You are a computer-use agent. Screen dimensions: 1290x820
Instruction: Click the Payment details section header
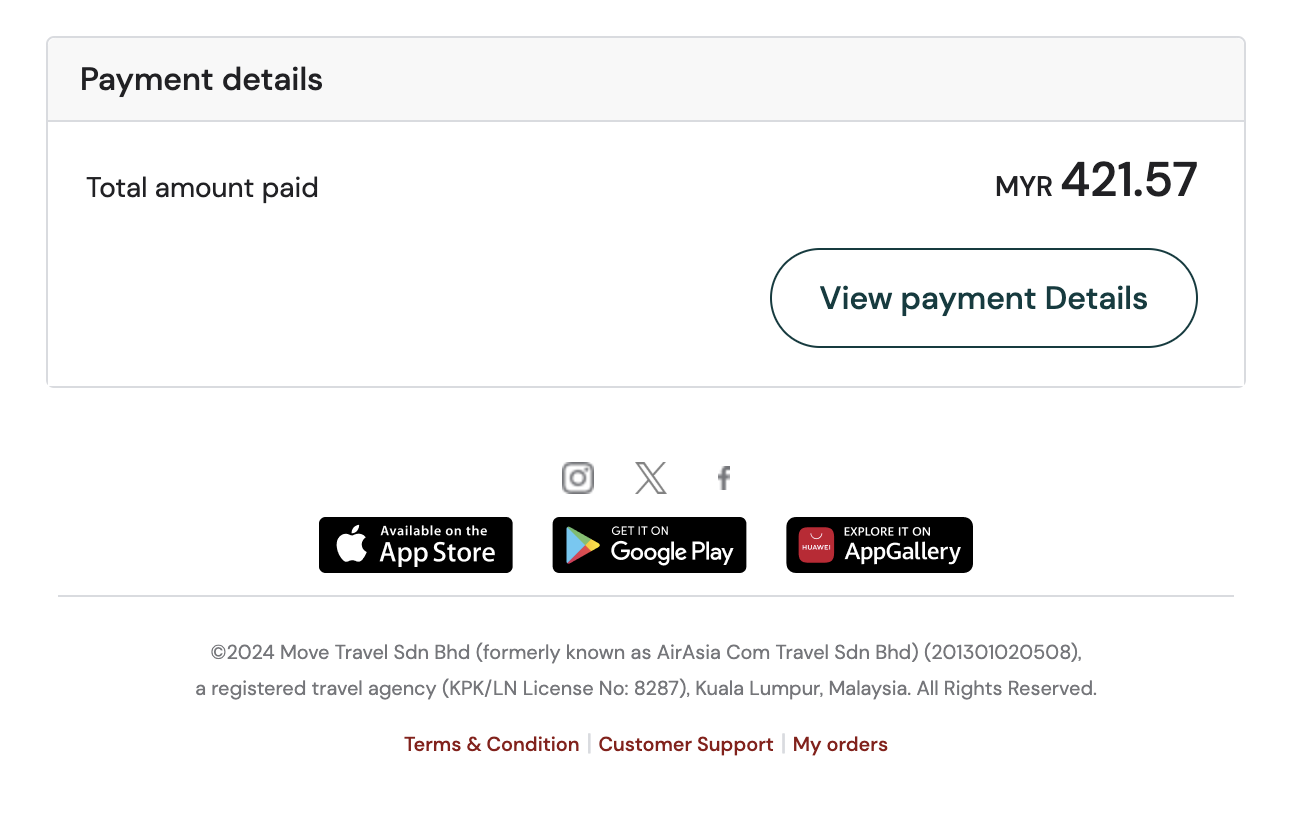coord(202,80)
